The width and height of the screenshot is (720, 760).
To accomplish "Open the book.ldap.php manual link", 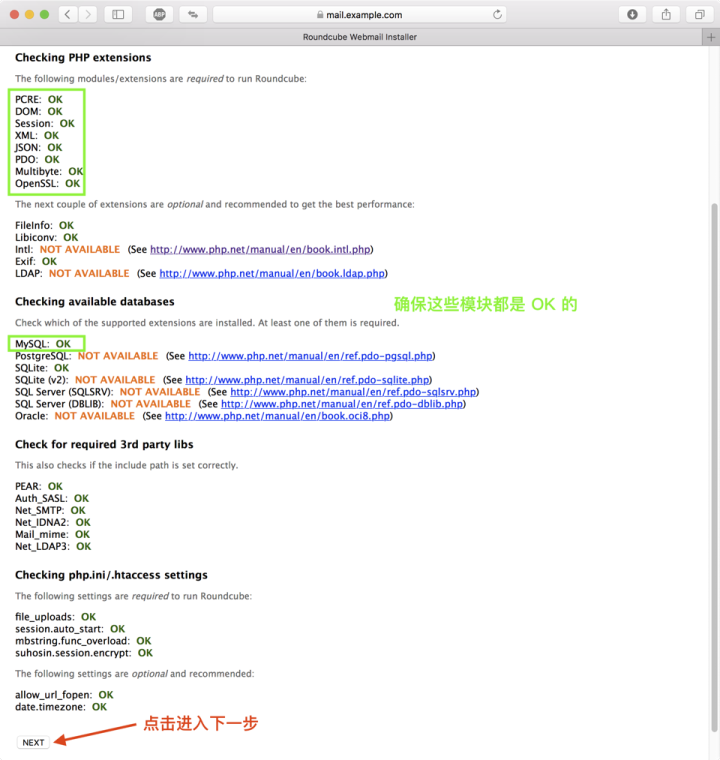I will pyautogui.click(x=272, y=273).
